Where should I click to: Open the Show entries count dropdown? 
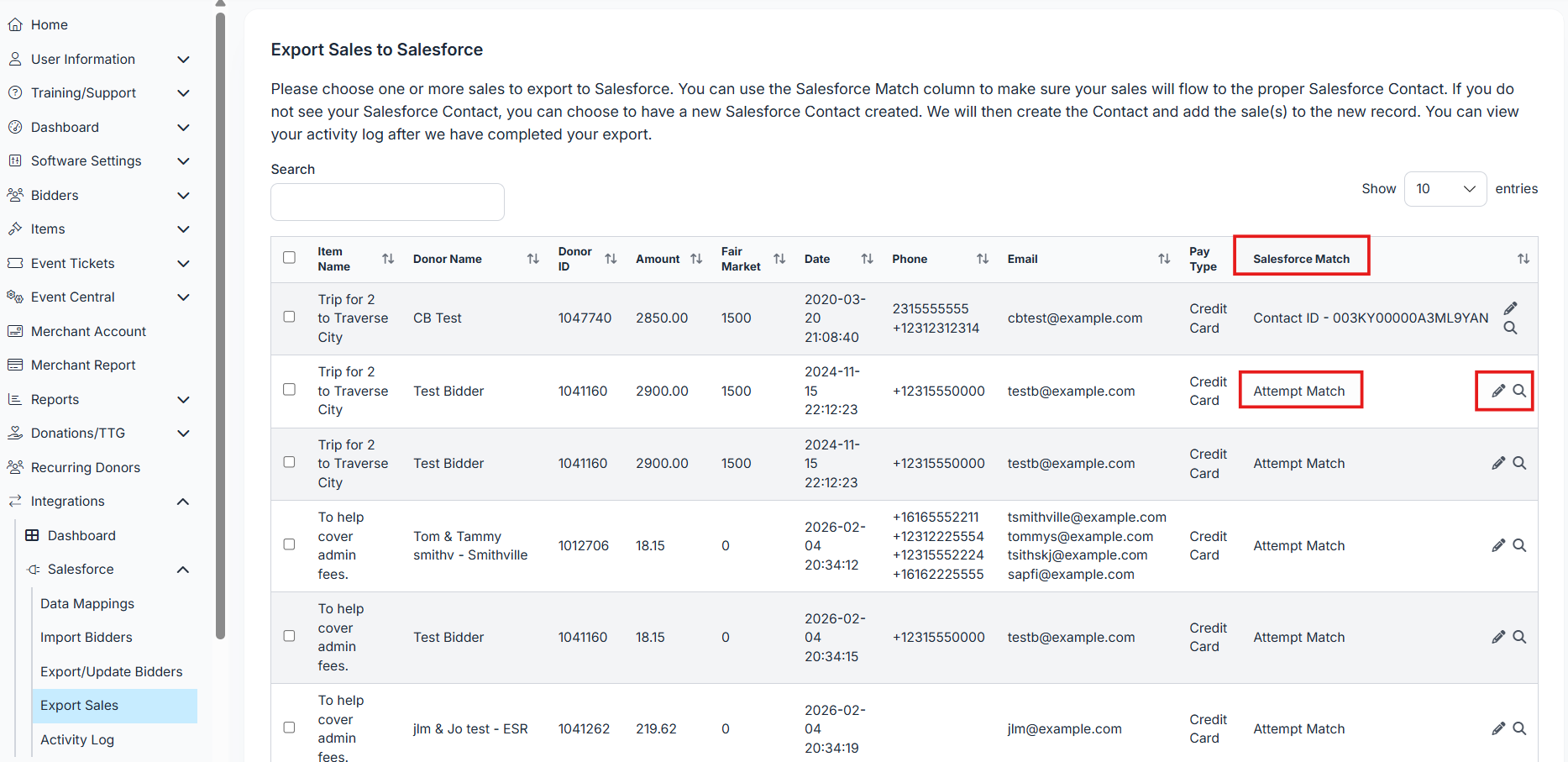pos(1445,189)
